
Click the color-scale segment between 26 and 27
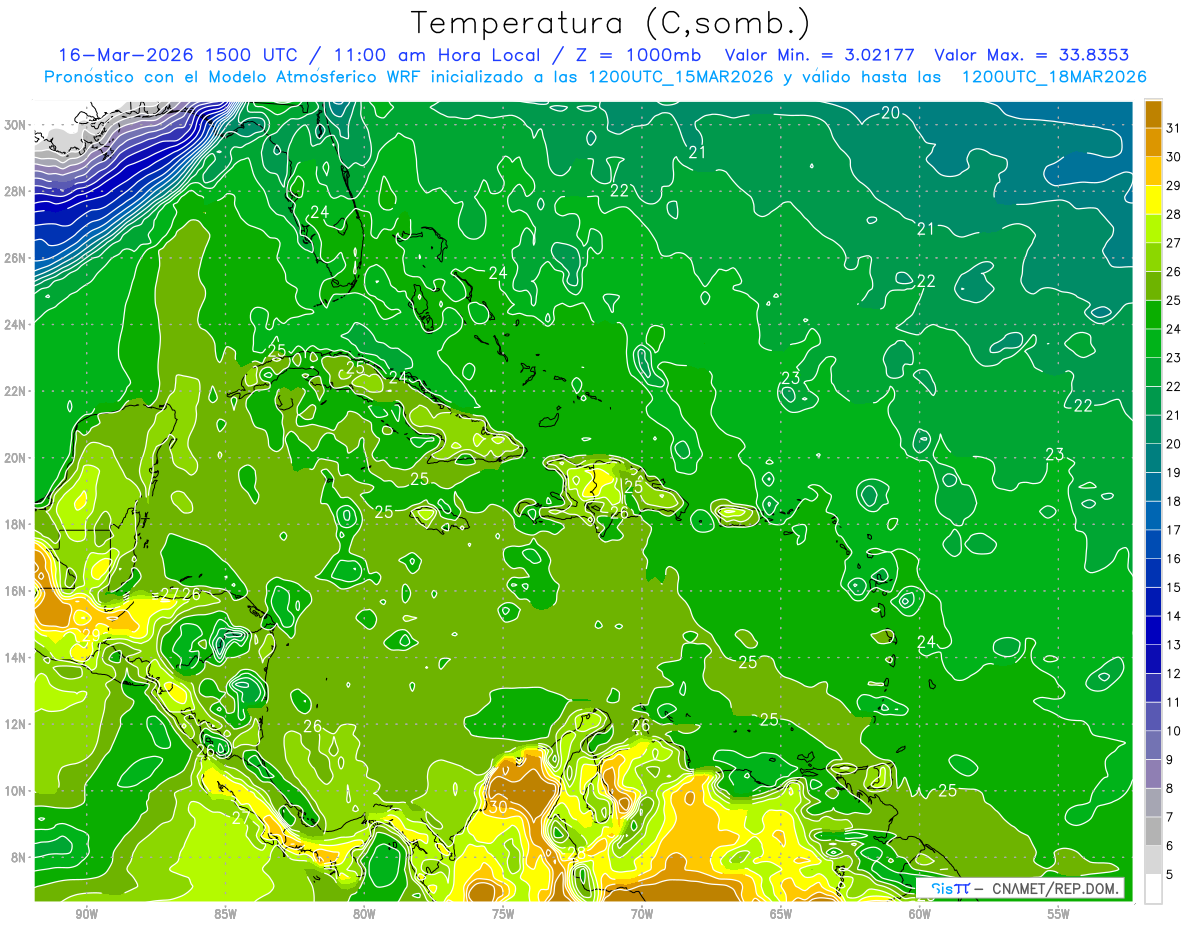tap(1153, 257)
